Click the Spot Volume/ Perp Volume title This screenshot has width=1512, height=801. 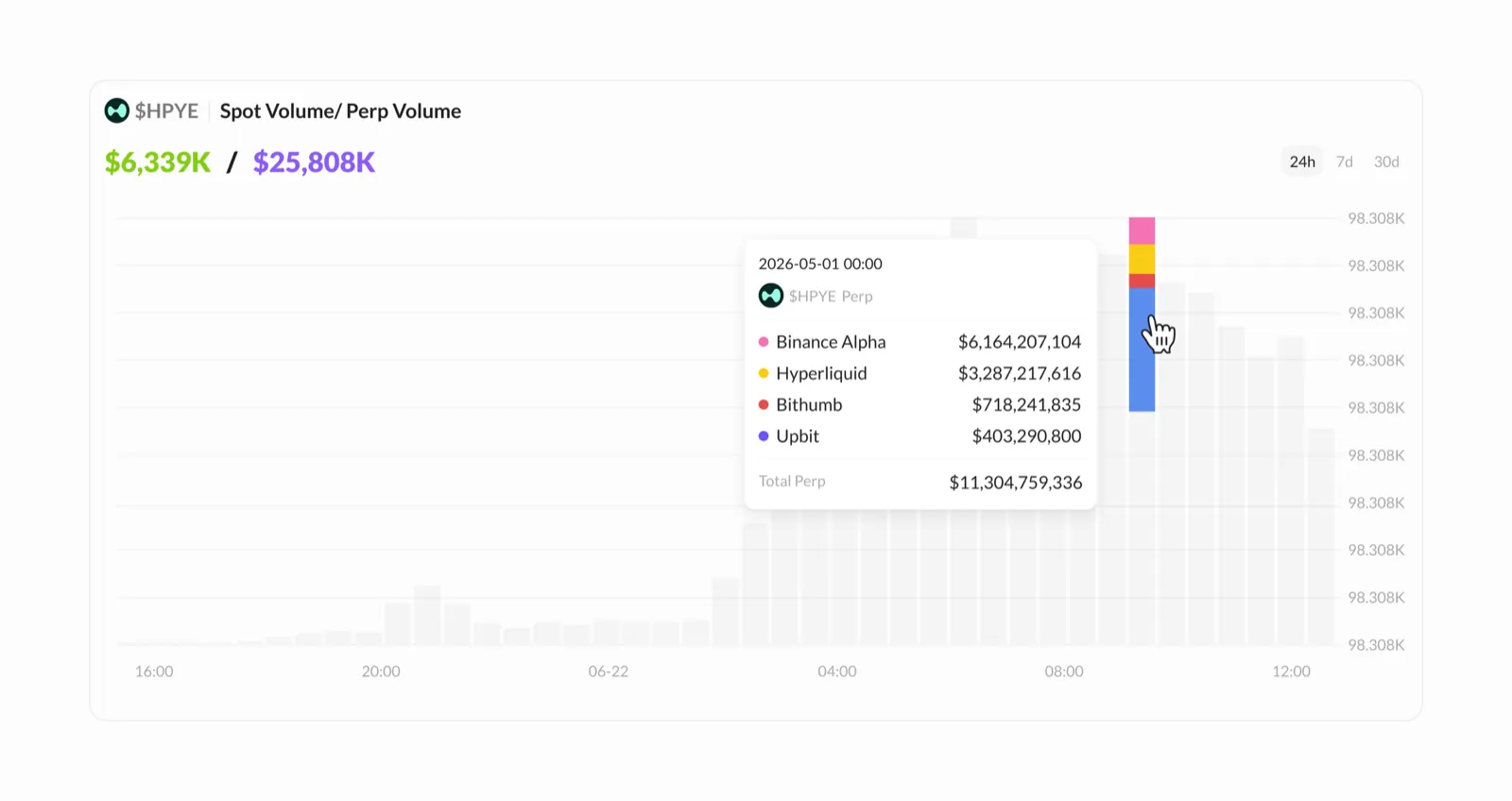tap(340, 111)
